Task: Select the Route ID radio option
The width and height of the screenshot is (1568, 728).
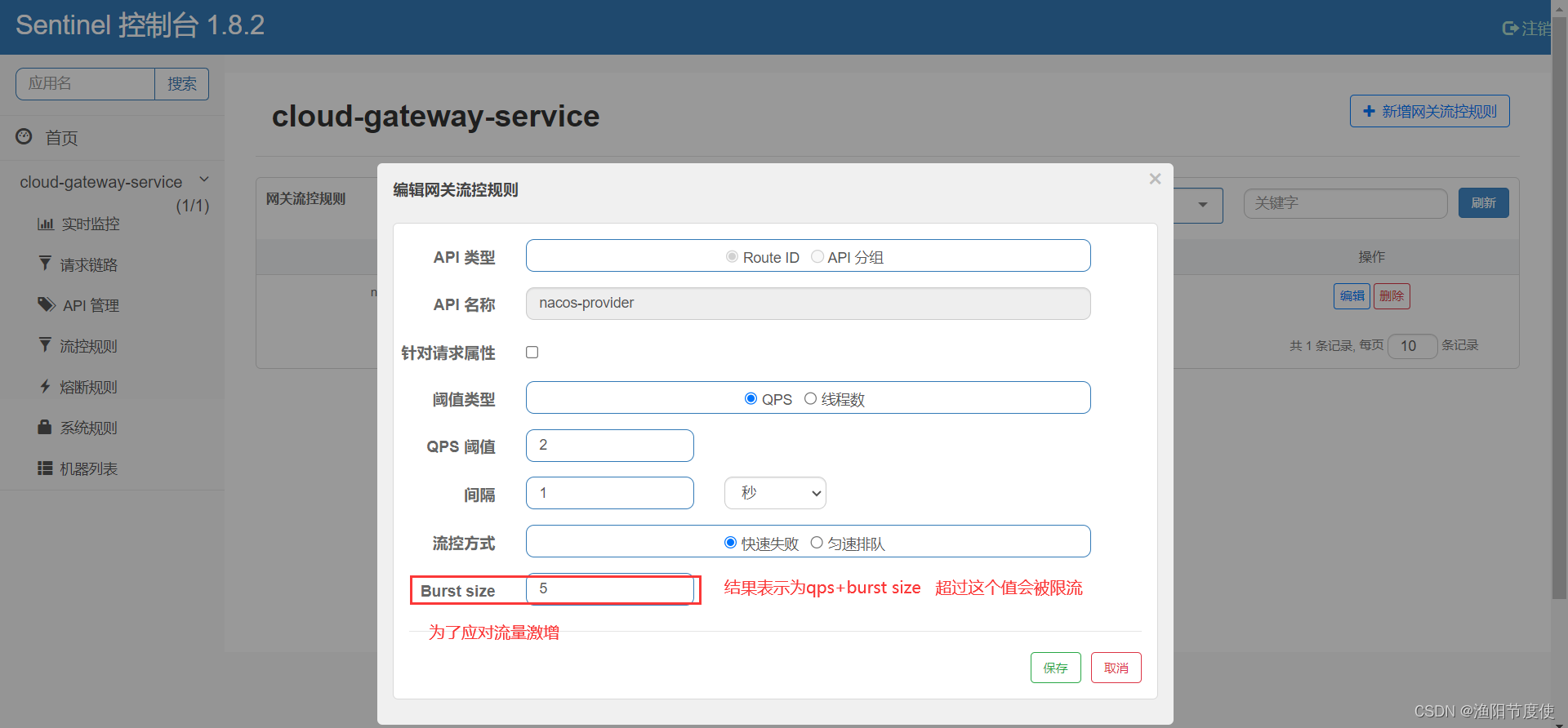Action: [x=732, y=256]
